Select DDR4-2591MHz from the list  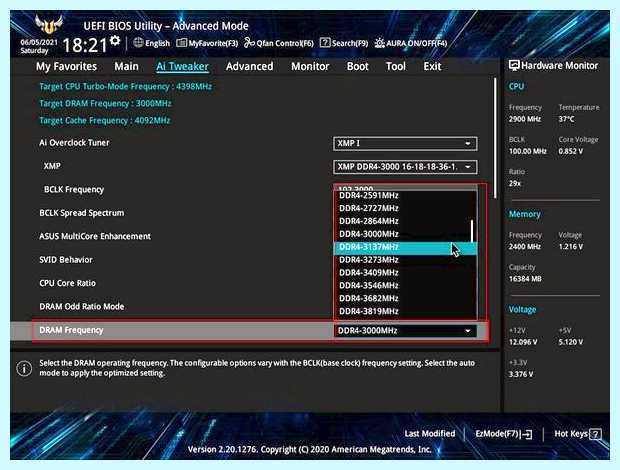(x=402, y=196)
